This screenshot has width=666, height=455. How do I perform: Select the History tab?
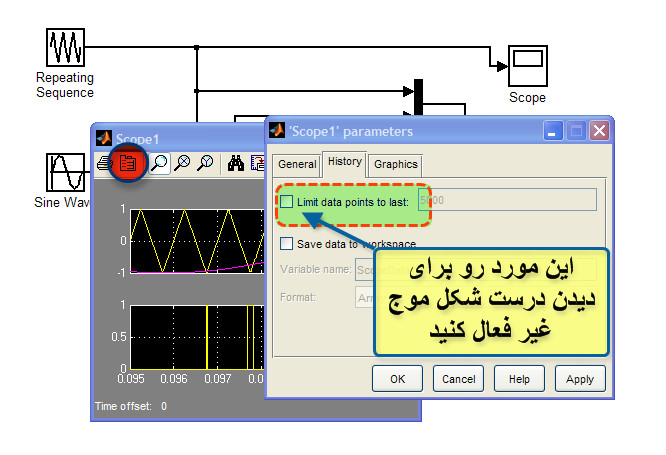[344, 162]
